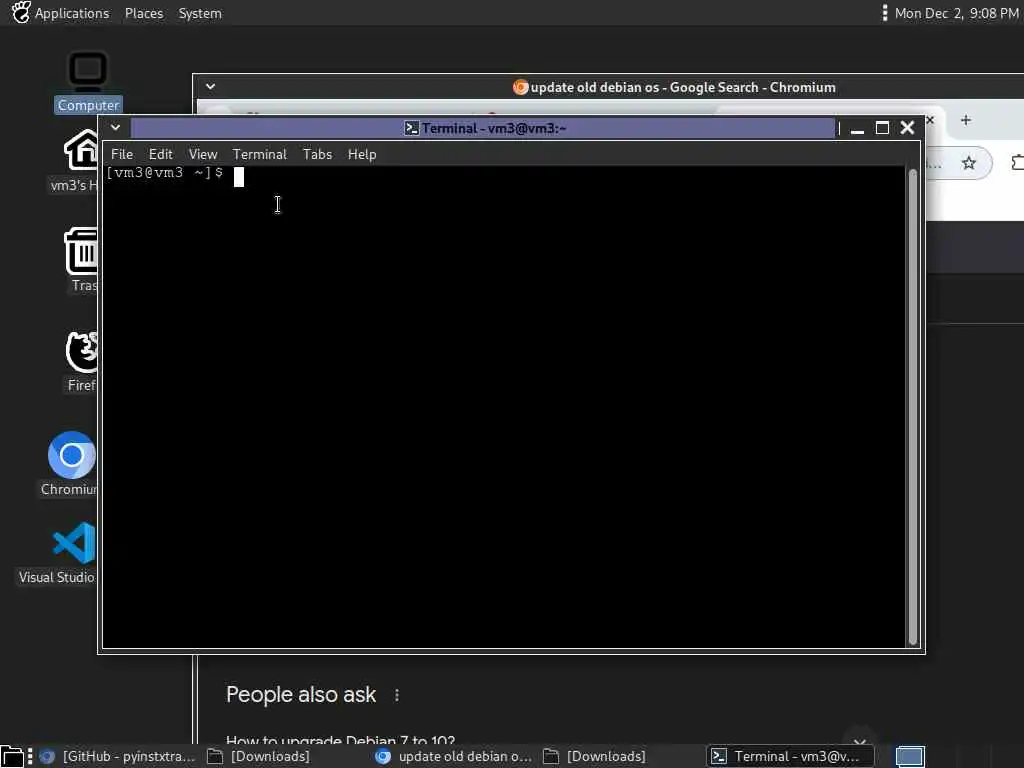1024x768 pixels.
Task: Close the Terminal window
Action: (x=907, y=127)
